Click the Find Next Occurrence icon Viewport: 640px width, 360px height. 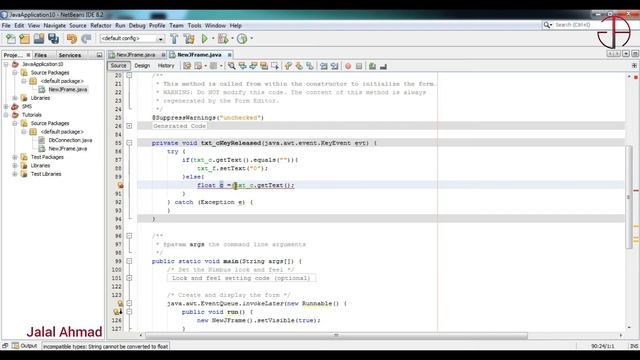pyautogui.click(x=253, y=66)
